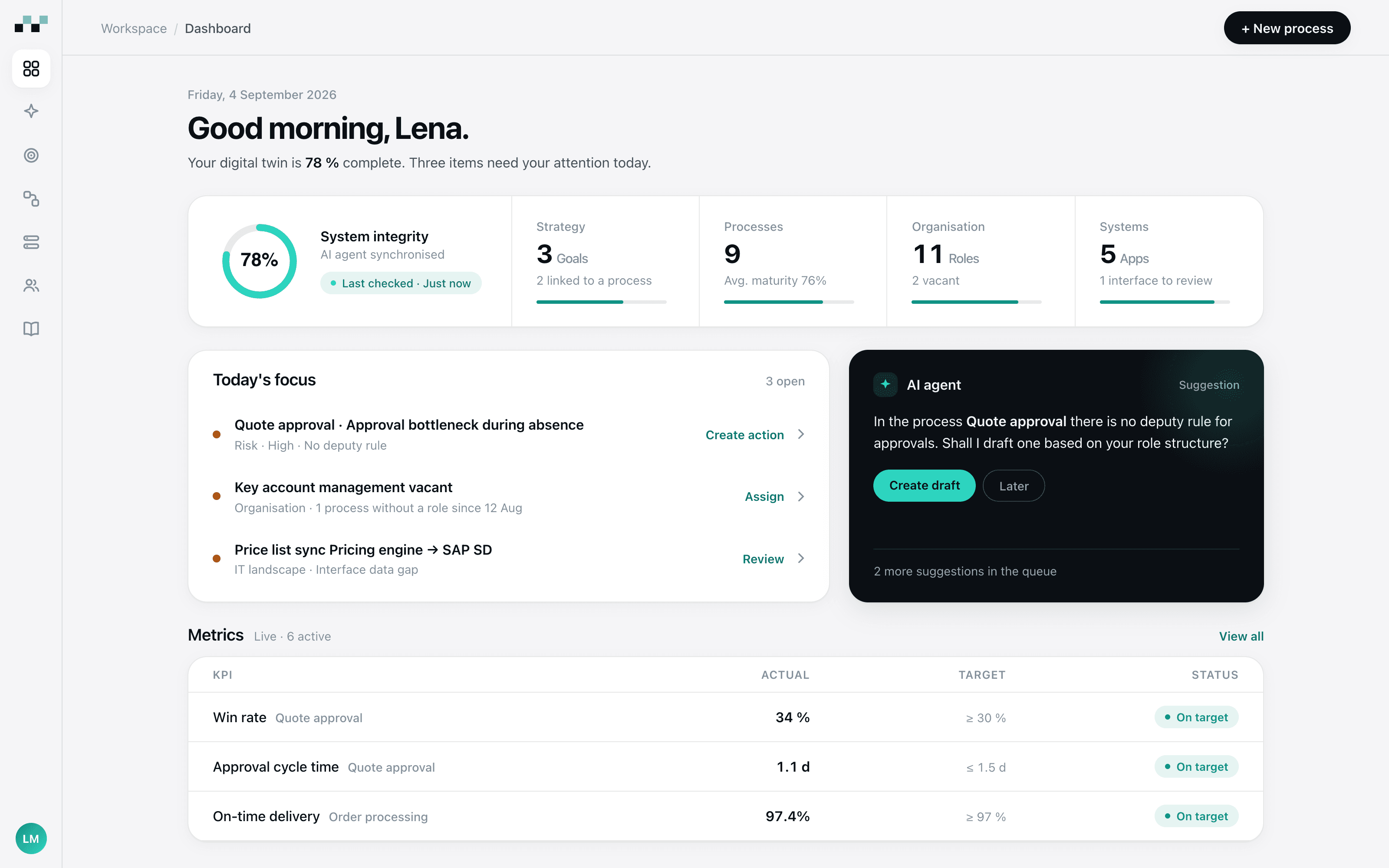Viewport: 1389px width, 868px height.
Task: Click the app logo in the sidebar
Action: tap(31, 24)
